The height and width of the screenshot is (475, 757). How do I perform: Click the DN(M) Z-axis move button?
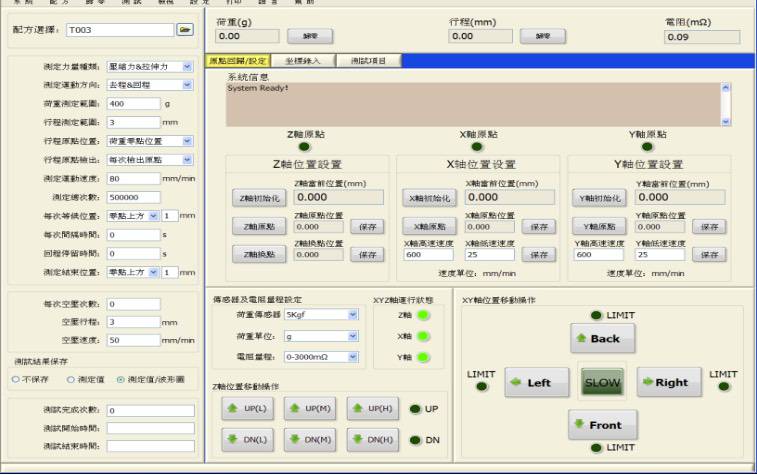(x=310, y=440)
